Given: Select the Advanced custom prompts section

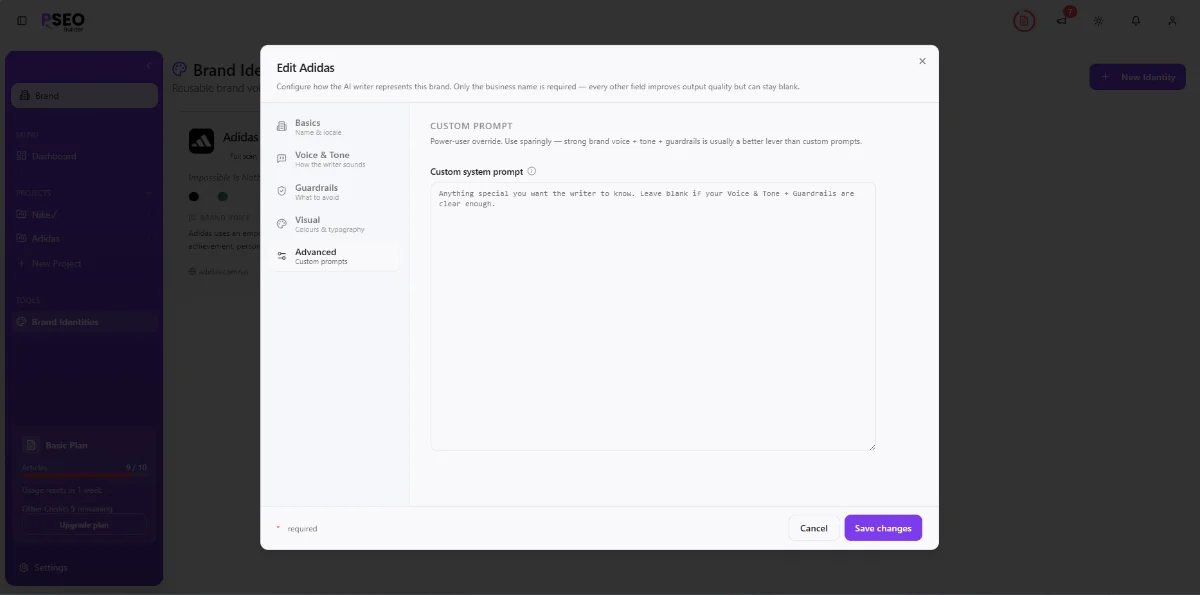Looking at the screenshot, I should pos(335,256).
